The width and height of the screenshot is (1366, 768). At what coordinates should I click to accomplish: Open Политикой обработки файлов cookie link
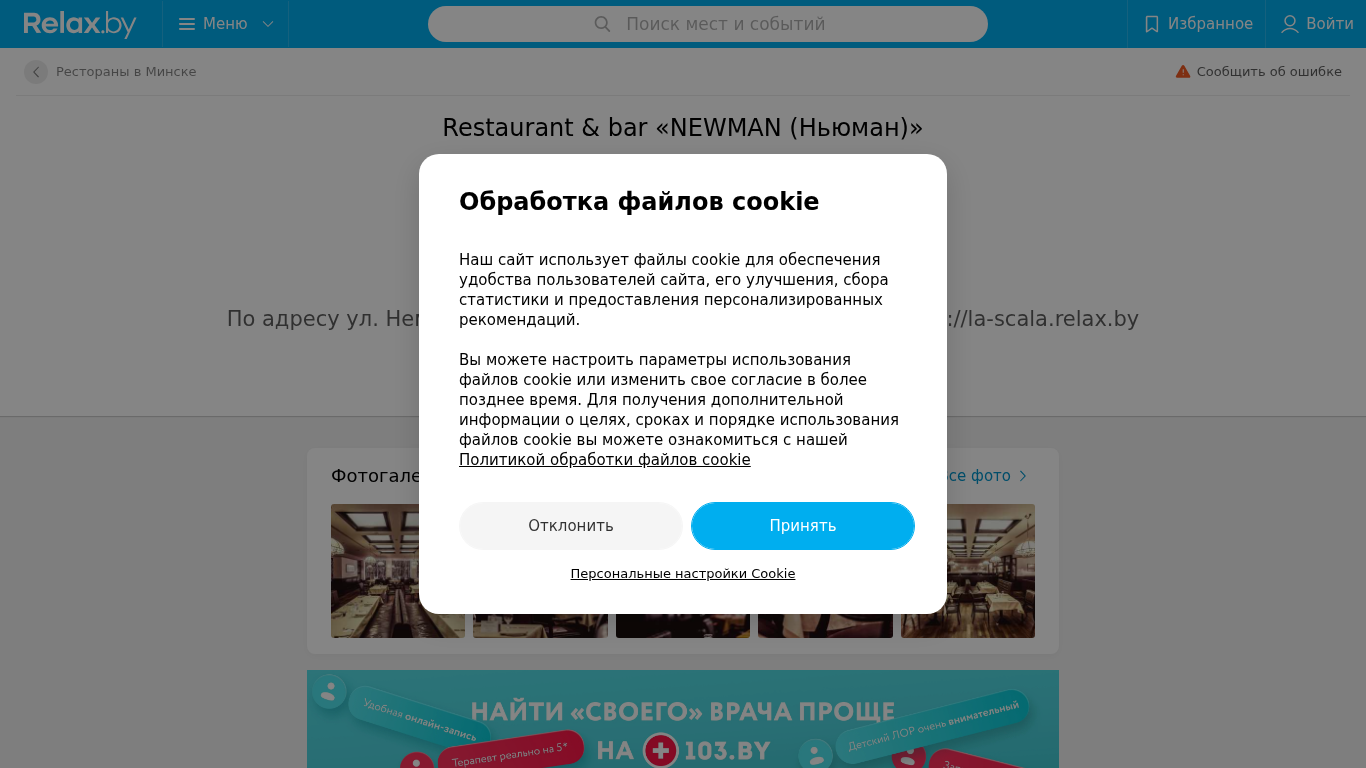(x=605, y=460)
